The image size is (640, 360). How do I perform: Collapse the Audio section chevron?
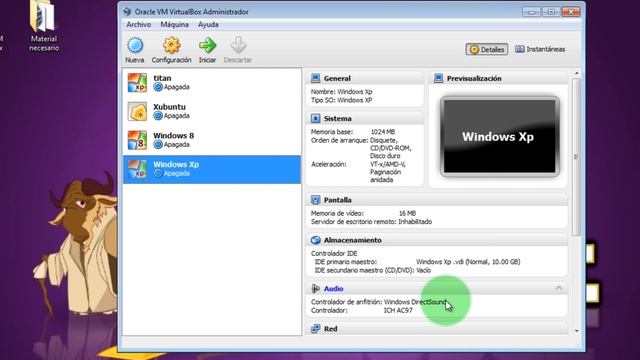(x=559, y=288)
